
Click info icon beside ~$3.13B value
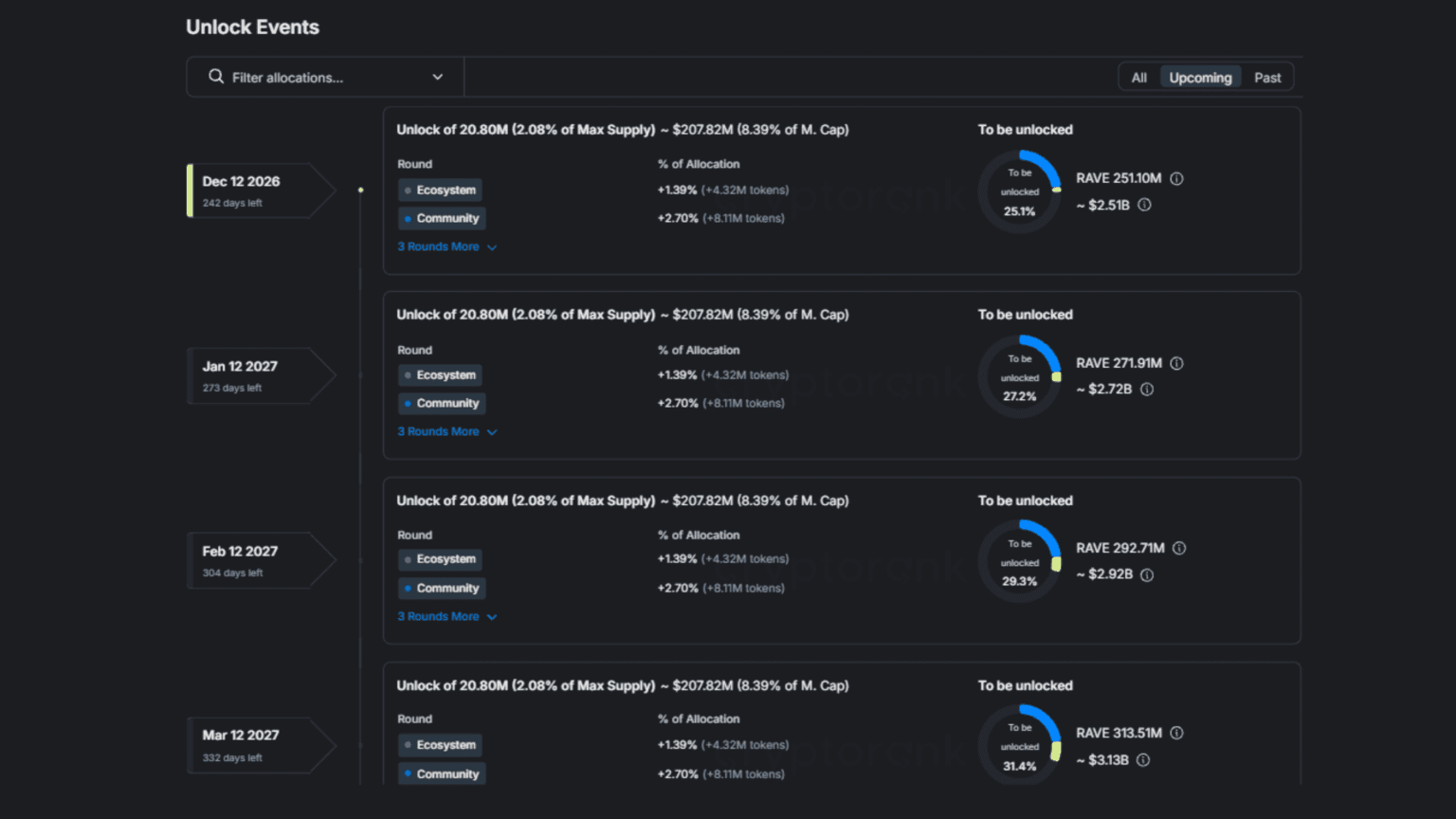click(x=1143, y=760)
